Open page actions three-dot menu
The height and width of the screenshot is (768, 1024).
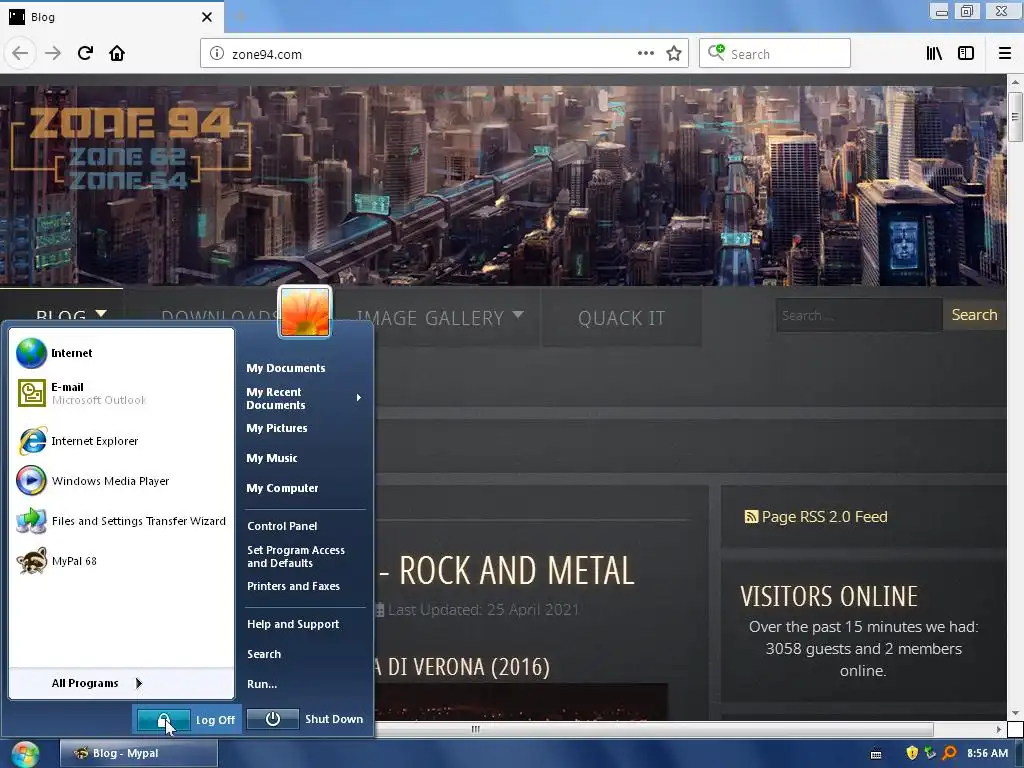tap(645, 54)
